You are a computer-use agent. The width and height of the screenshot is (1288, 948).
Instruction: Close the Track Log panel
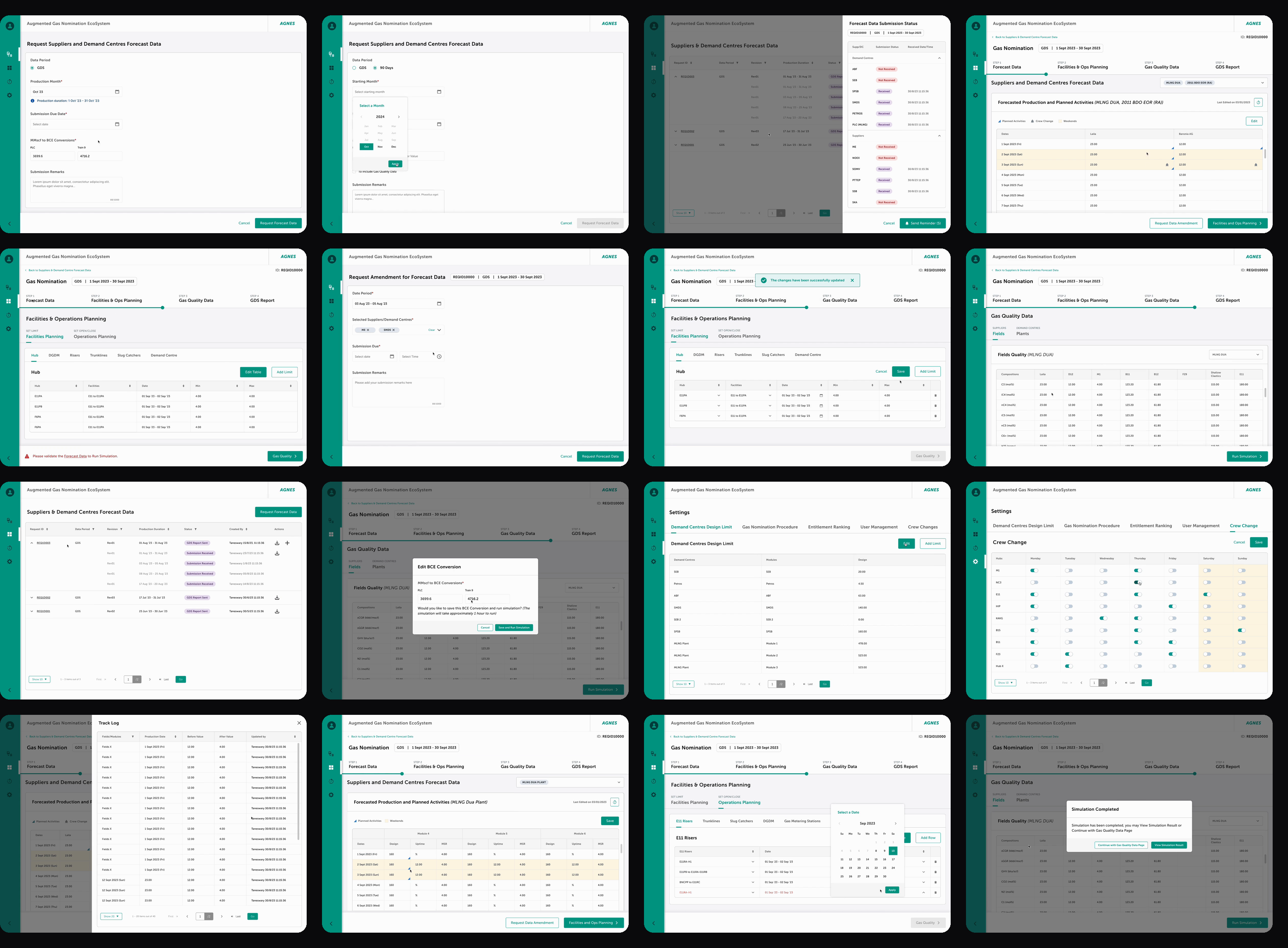click(x=299, y=723)
